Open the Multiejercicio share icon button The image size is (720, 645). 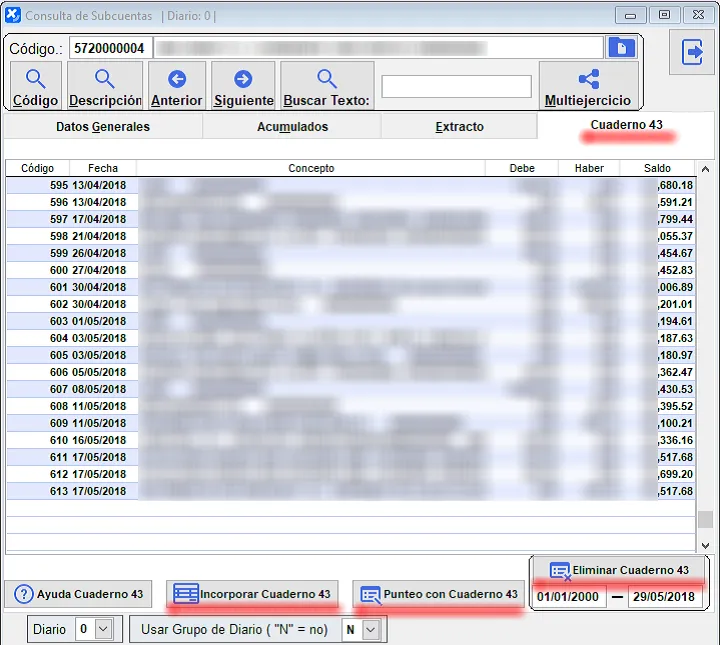(x=588, y=86)
